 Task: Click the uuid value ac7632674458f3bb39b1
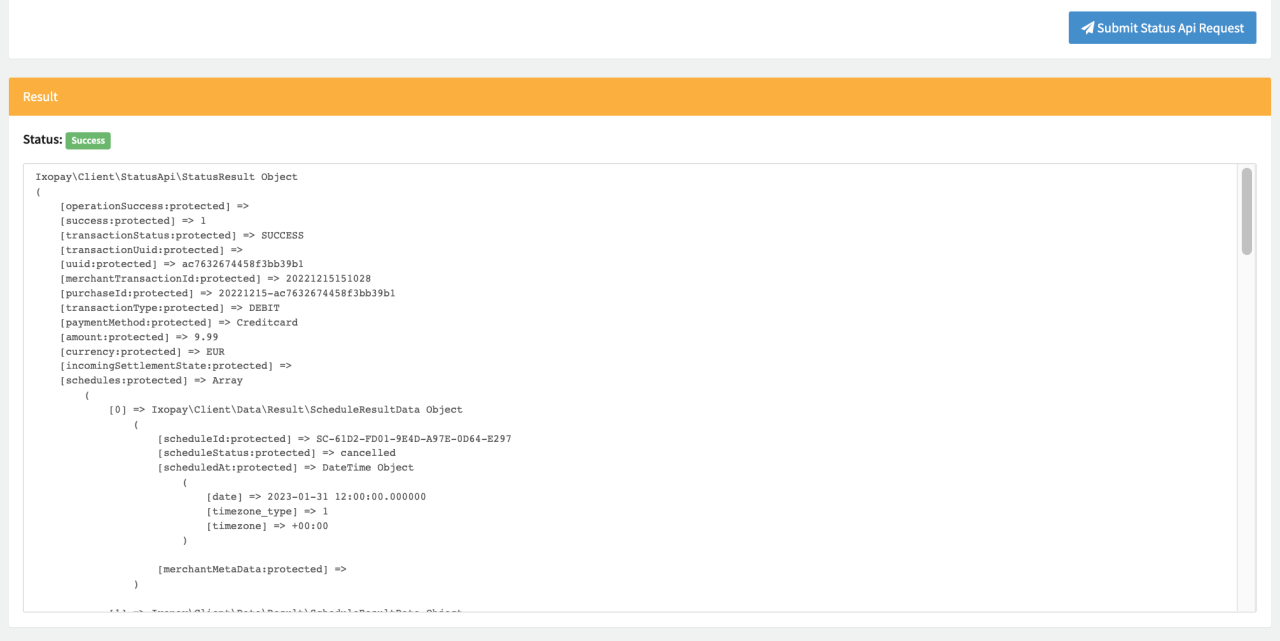point(242,264)
